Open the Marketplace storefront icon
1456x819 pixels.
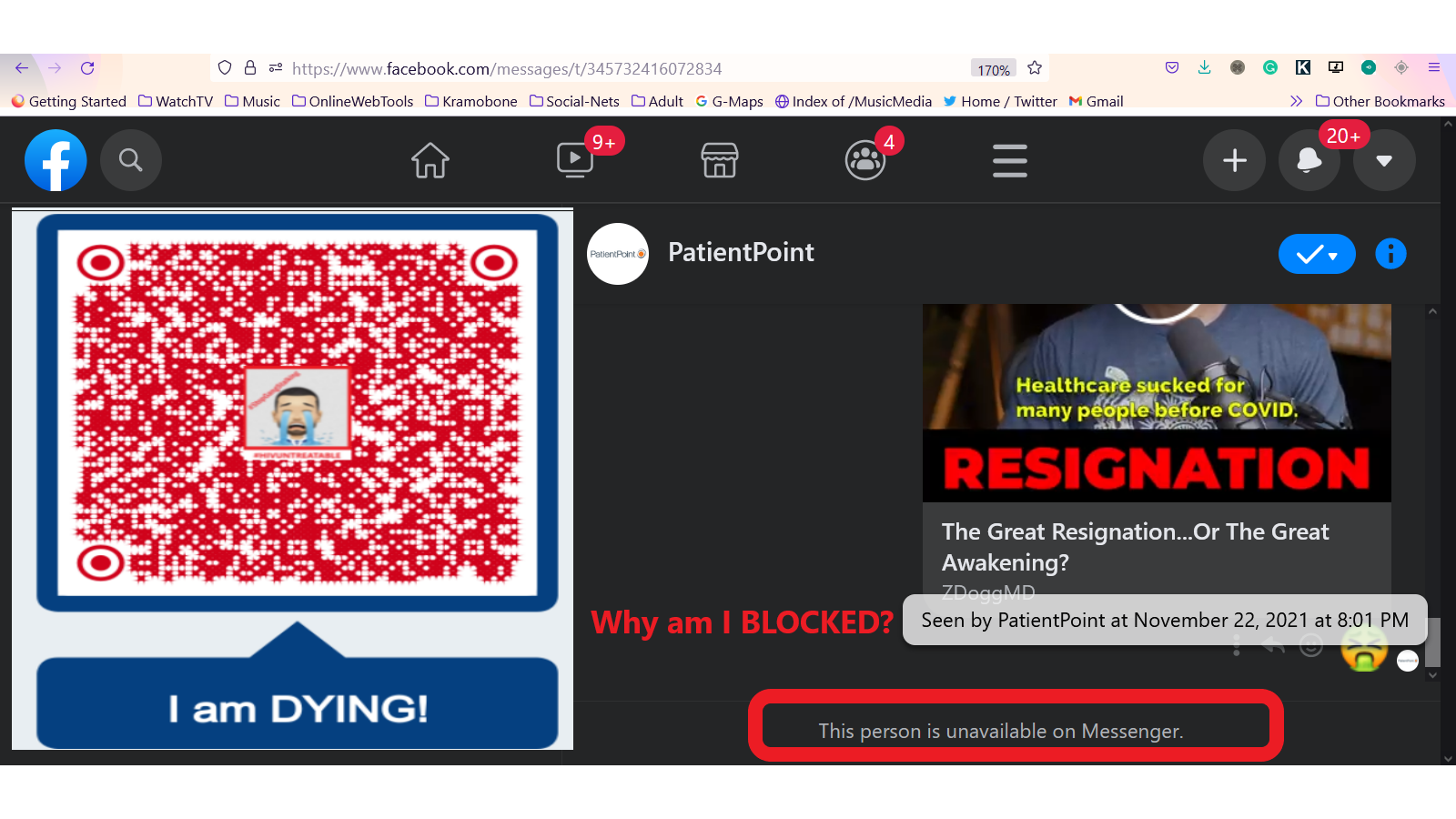point(720,160)
